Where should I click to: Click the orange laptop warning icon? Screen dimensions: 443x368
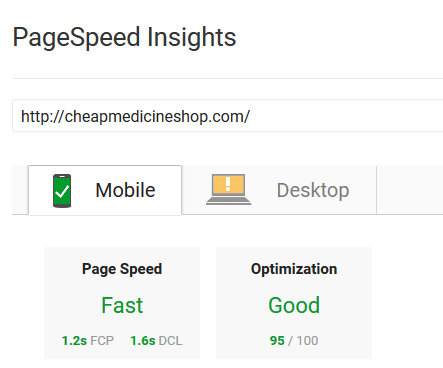(x=228, y=189)
